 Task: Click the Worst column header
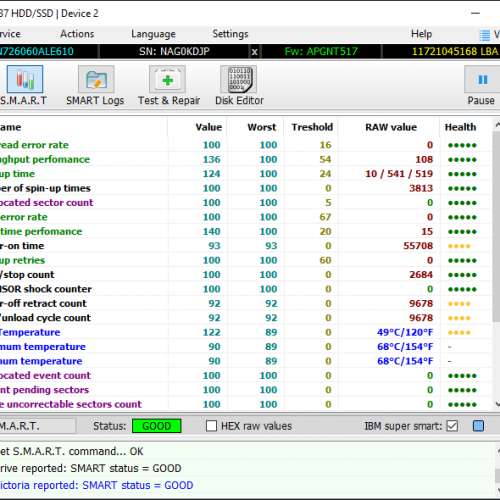coord(262,127)
